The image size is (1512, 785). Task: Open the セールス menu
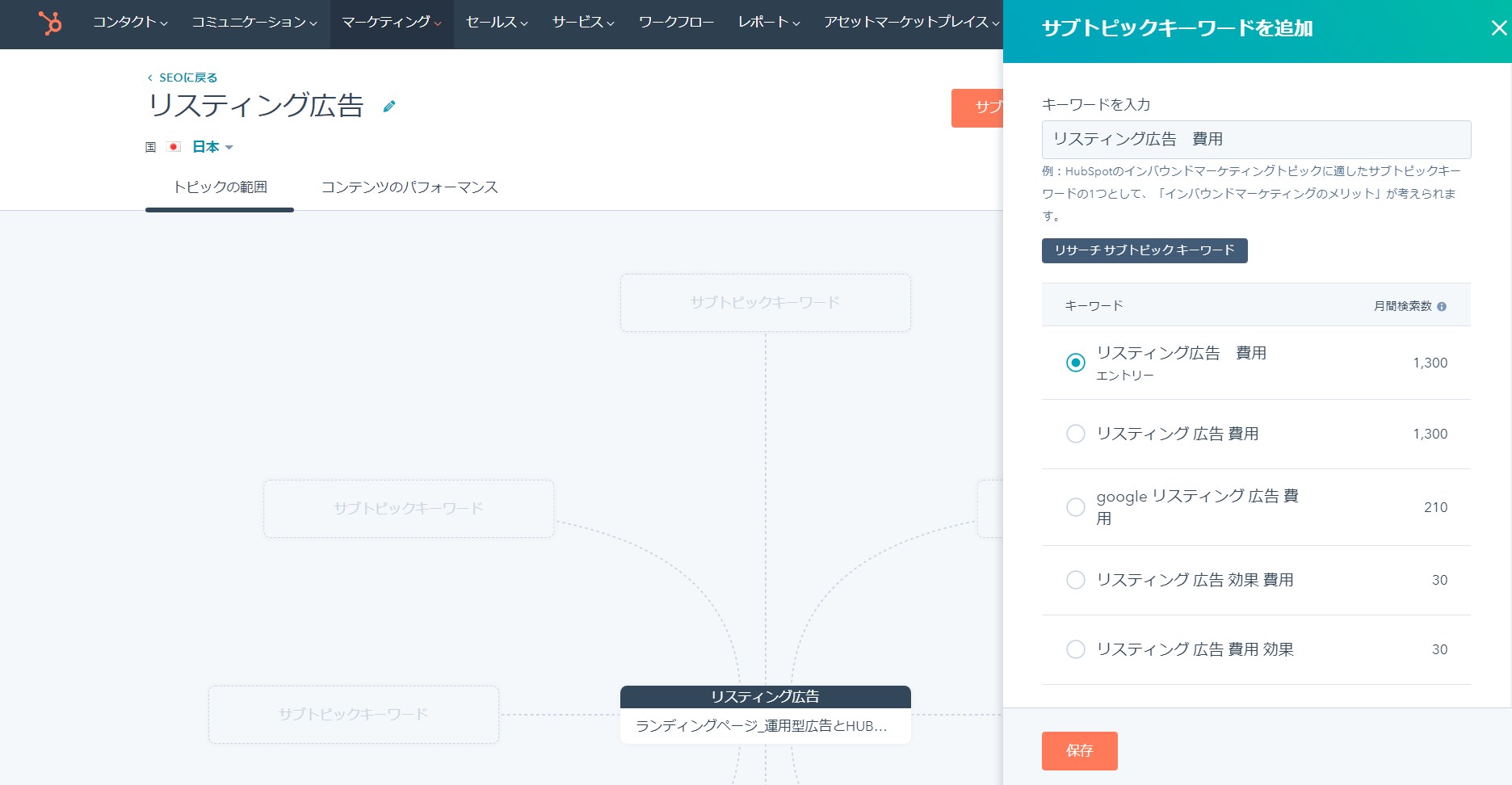[x=497, y=23]
